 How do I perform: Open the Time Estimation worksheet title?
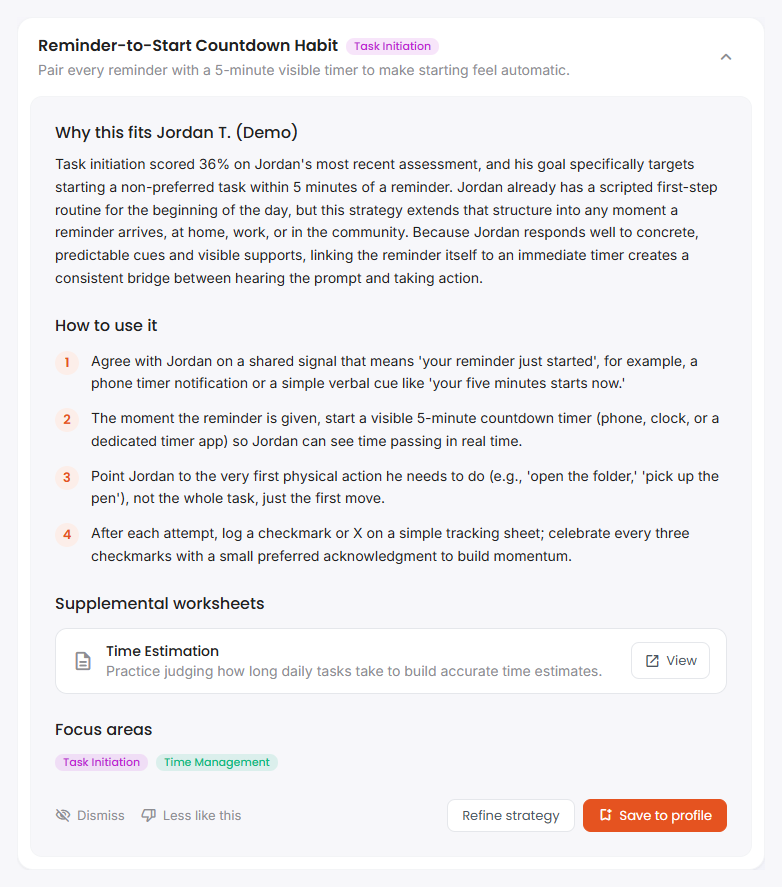(x=162, y=651)
